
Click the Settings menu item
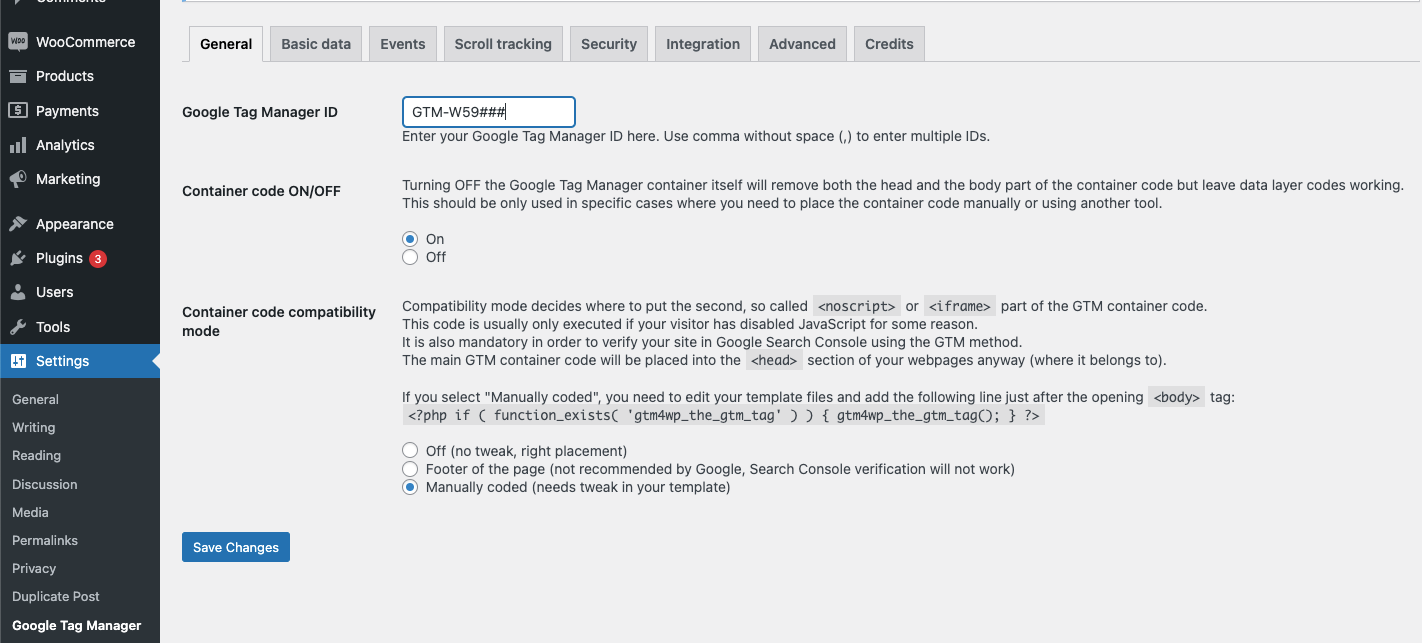click(x=80, y=361)
